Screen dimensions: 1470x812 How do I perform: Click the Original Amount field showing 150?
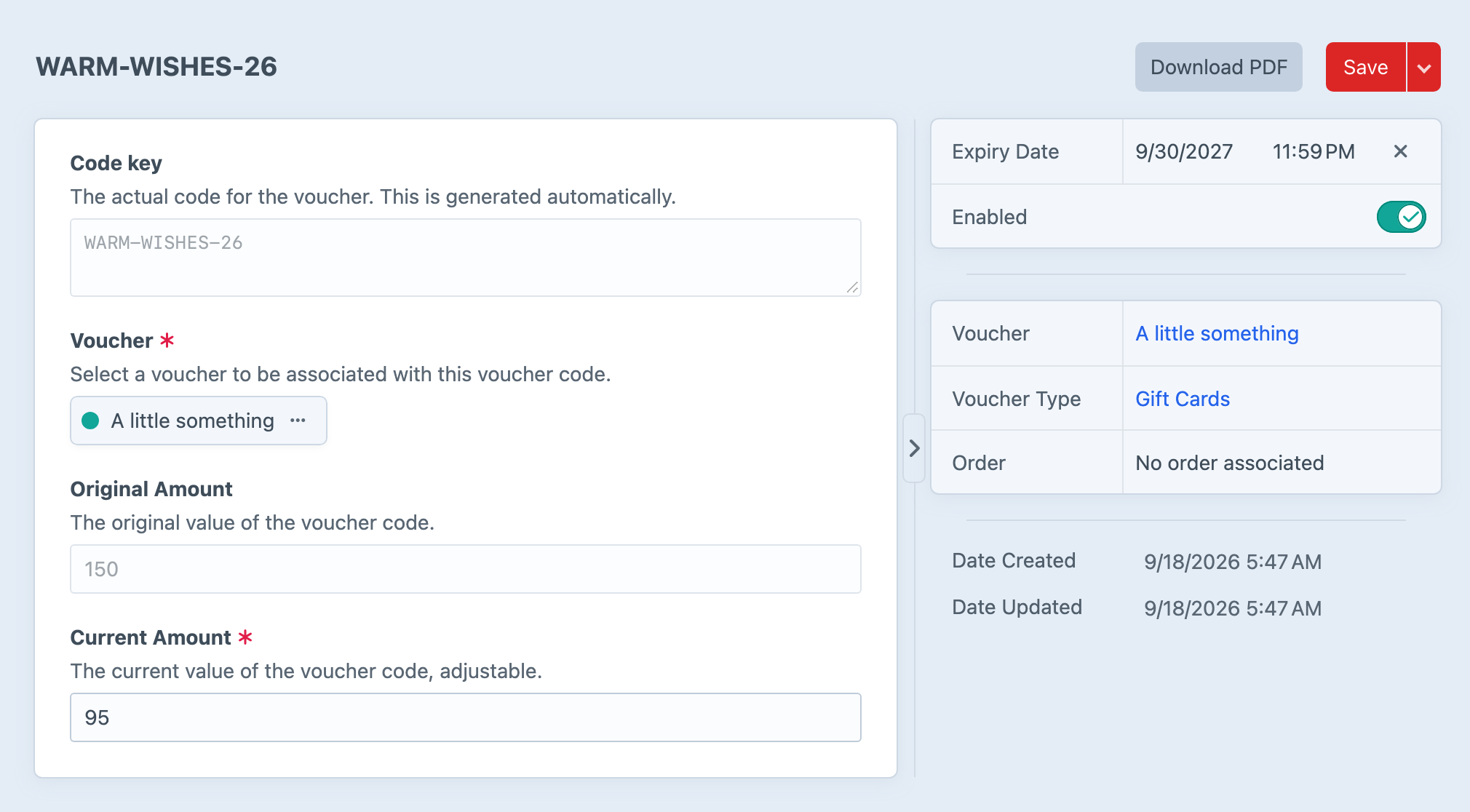pyautogui.click(x=466, y=569)
